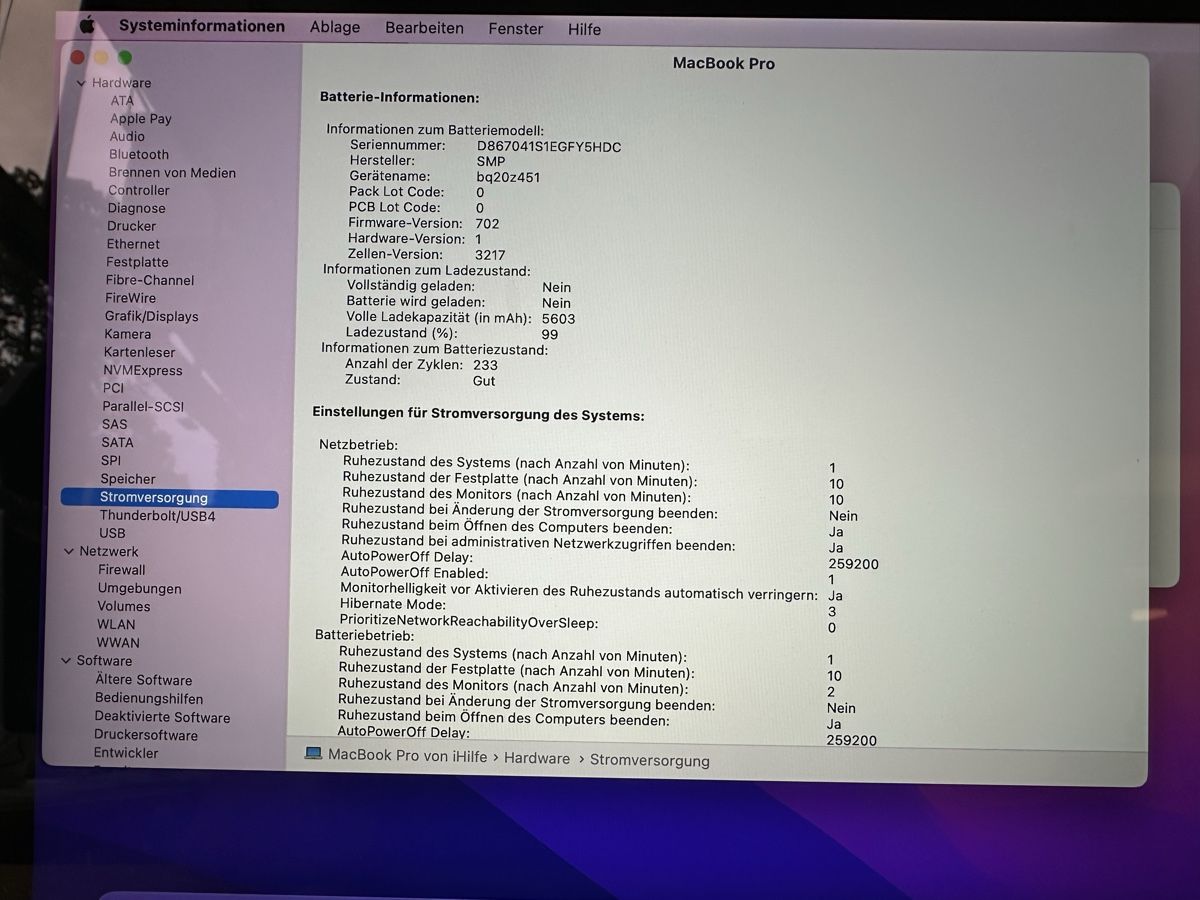The image size is (1200, 900).
Task: Collapse the Netzwerk section
Action: point(69,551)
